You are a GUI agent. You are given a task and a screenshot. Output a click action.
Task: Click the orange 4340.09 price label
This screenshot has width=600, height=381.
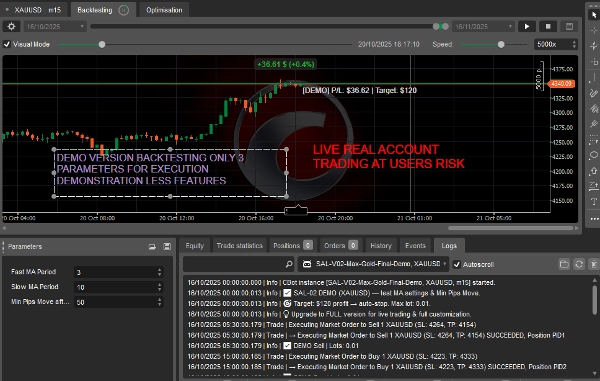561,83
